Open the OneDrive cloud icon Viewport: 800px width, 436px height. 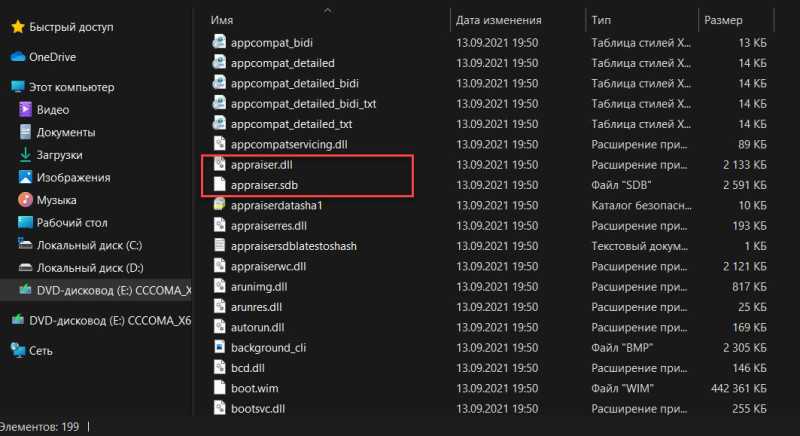coord(18,57)
